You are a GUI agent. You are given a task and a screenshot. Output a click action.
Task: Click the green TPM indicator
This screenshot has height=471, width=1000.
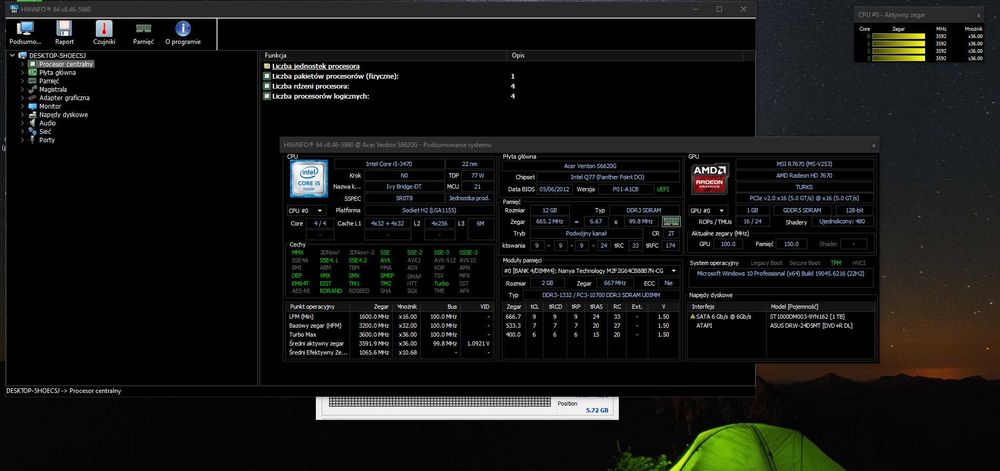(835, 263)
